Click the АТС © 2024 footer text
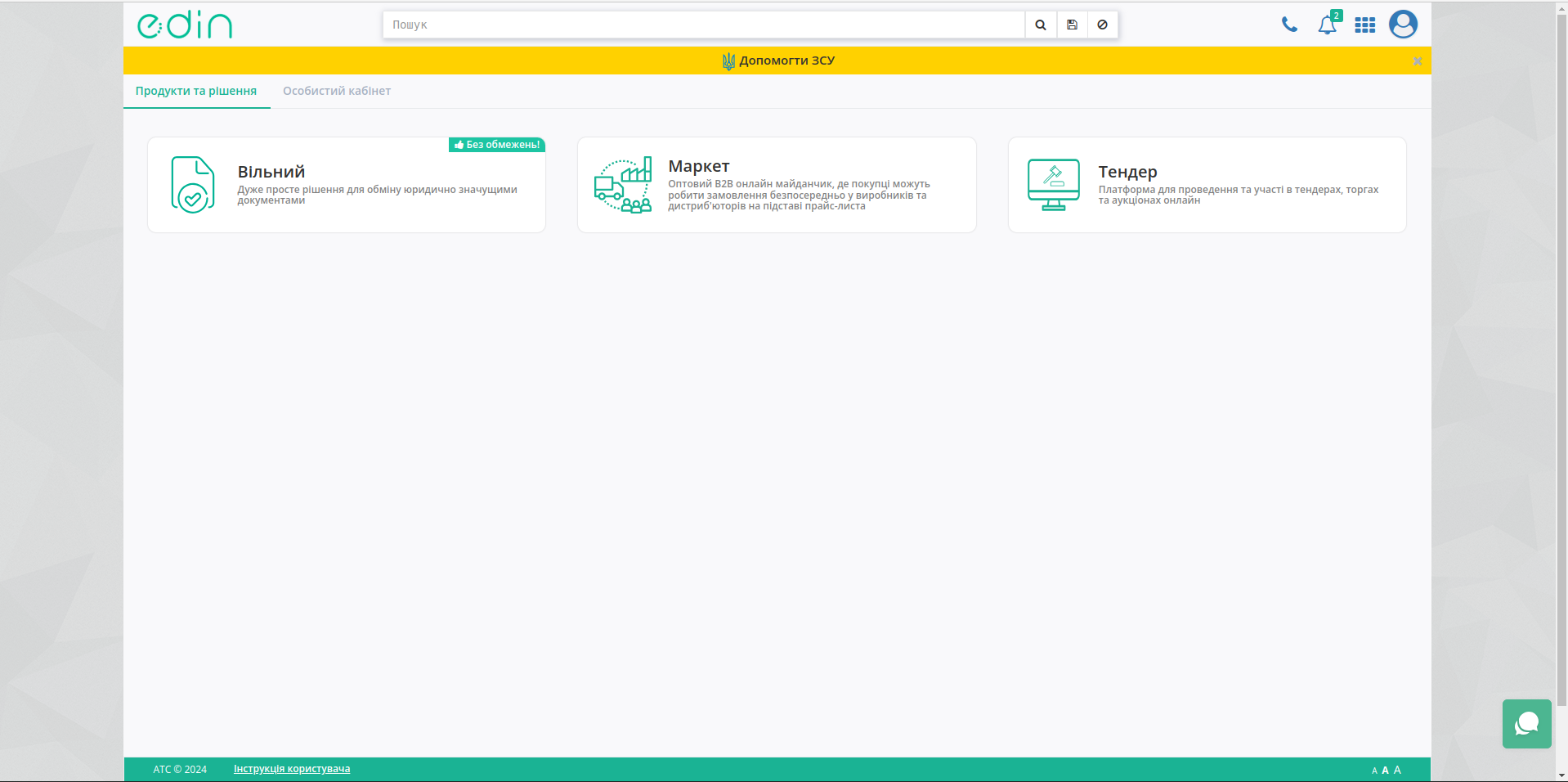Screen dimensions: 1568x782 click(180, 769)
